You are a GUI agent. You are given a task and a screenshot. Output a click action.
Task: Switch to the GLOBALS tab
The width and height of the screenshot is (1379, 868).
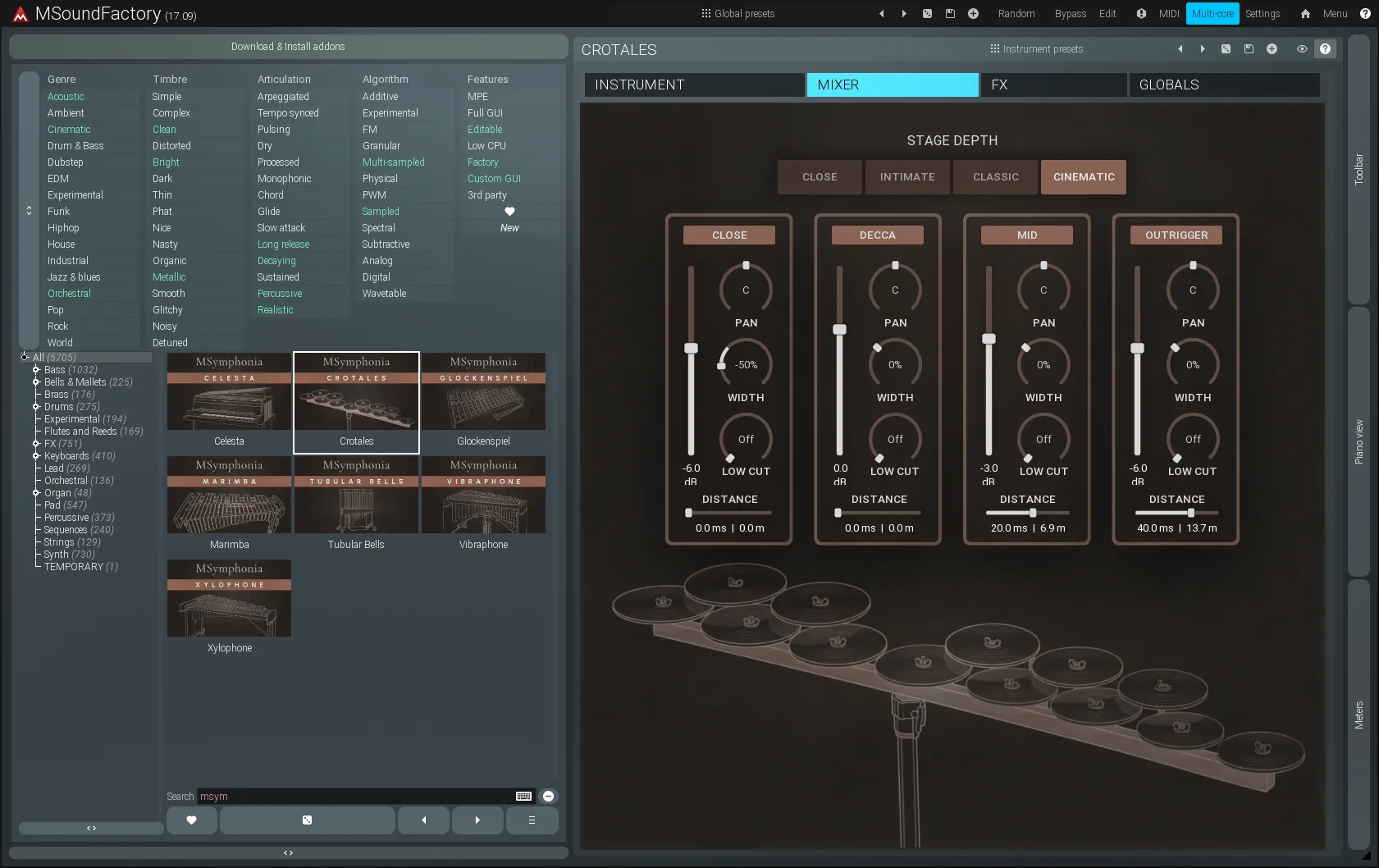(1224, 85)
